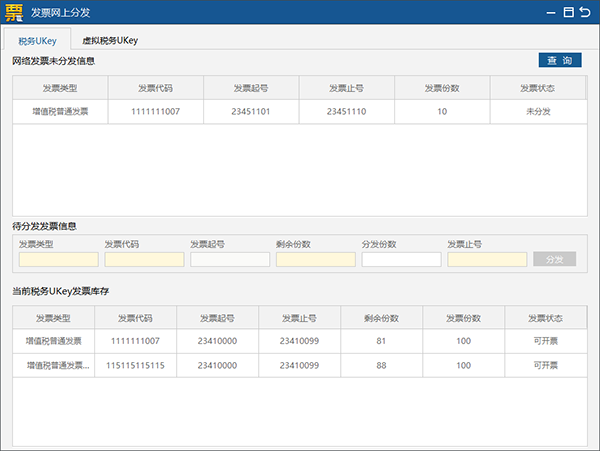This screenshot has height=451, width=600.
Task: Click into the white 分发份数 input box
Action: tap(401, 259)
